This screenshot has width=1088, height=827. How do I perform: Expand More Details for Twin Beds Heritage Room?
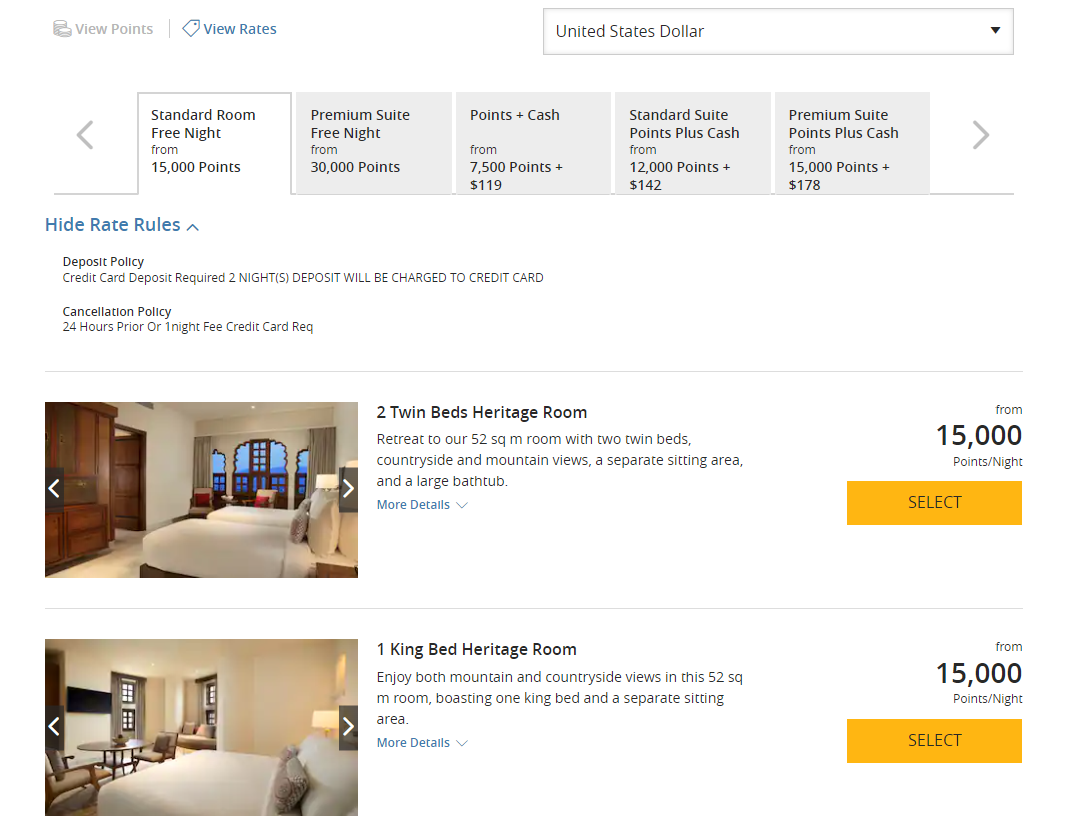point(421,505)
